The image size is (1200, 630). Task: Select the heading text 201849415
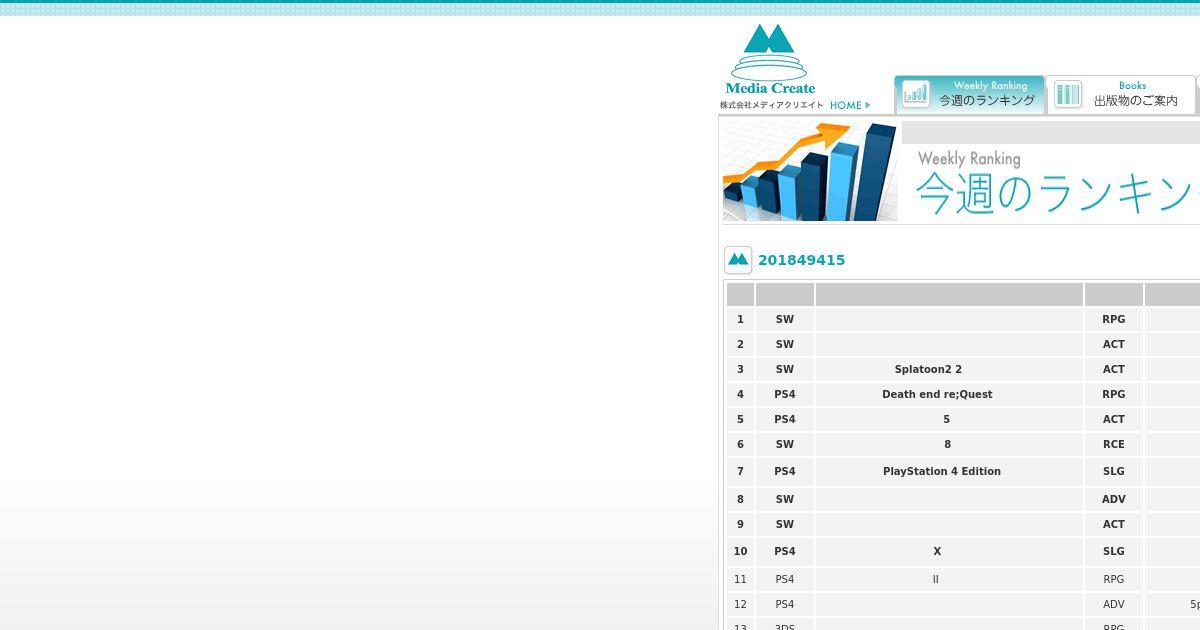coord(801,260)
